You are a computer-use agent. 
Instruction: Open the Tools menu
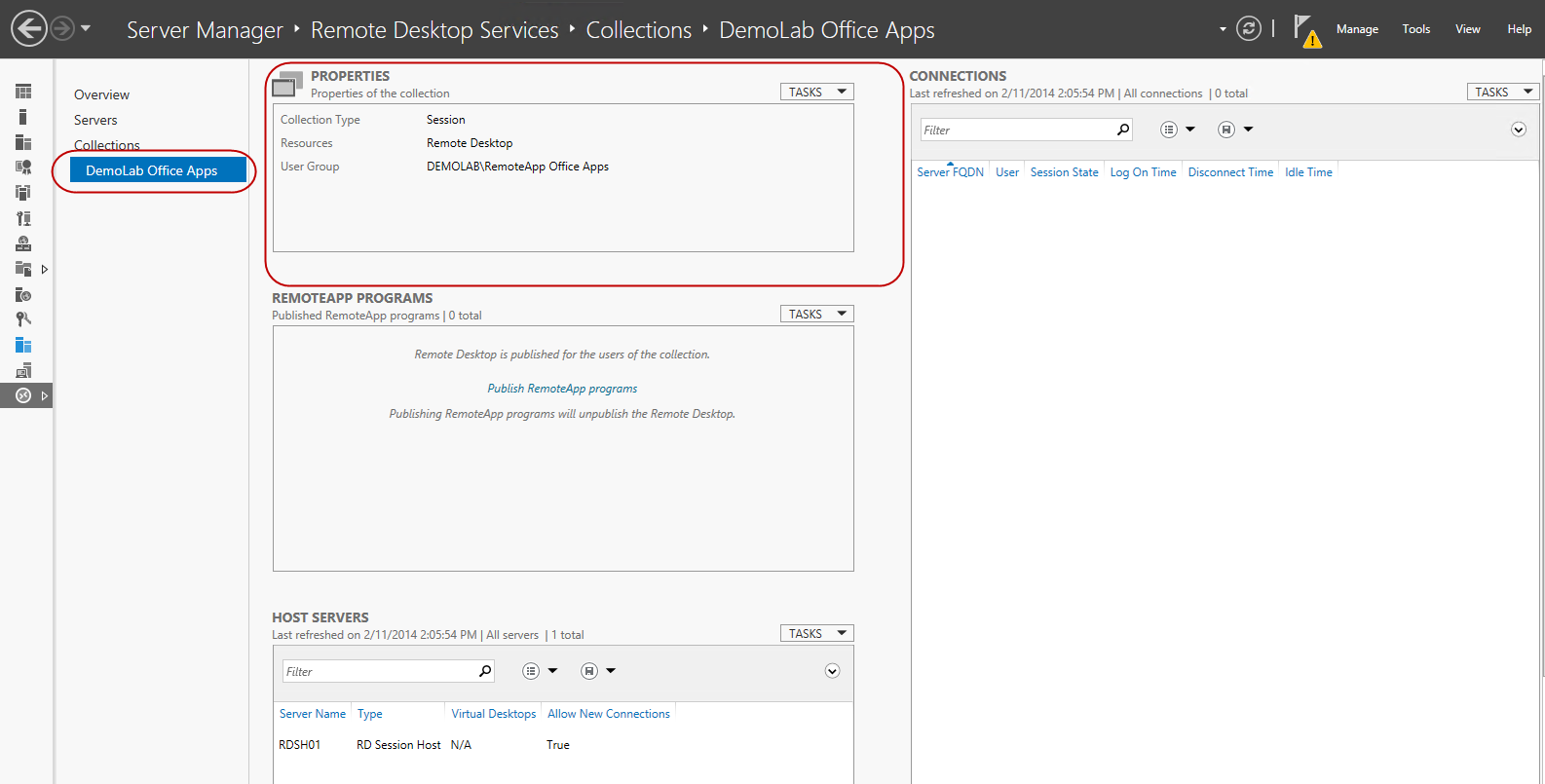tap(1415, 29)
